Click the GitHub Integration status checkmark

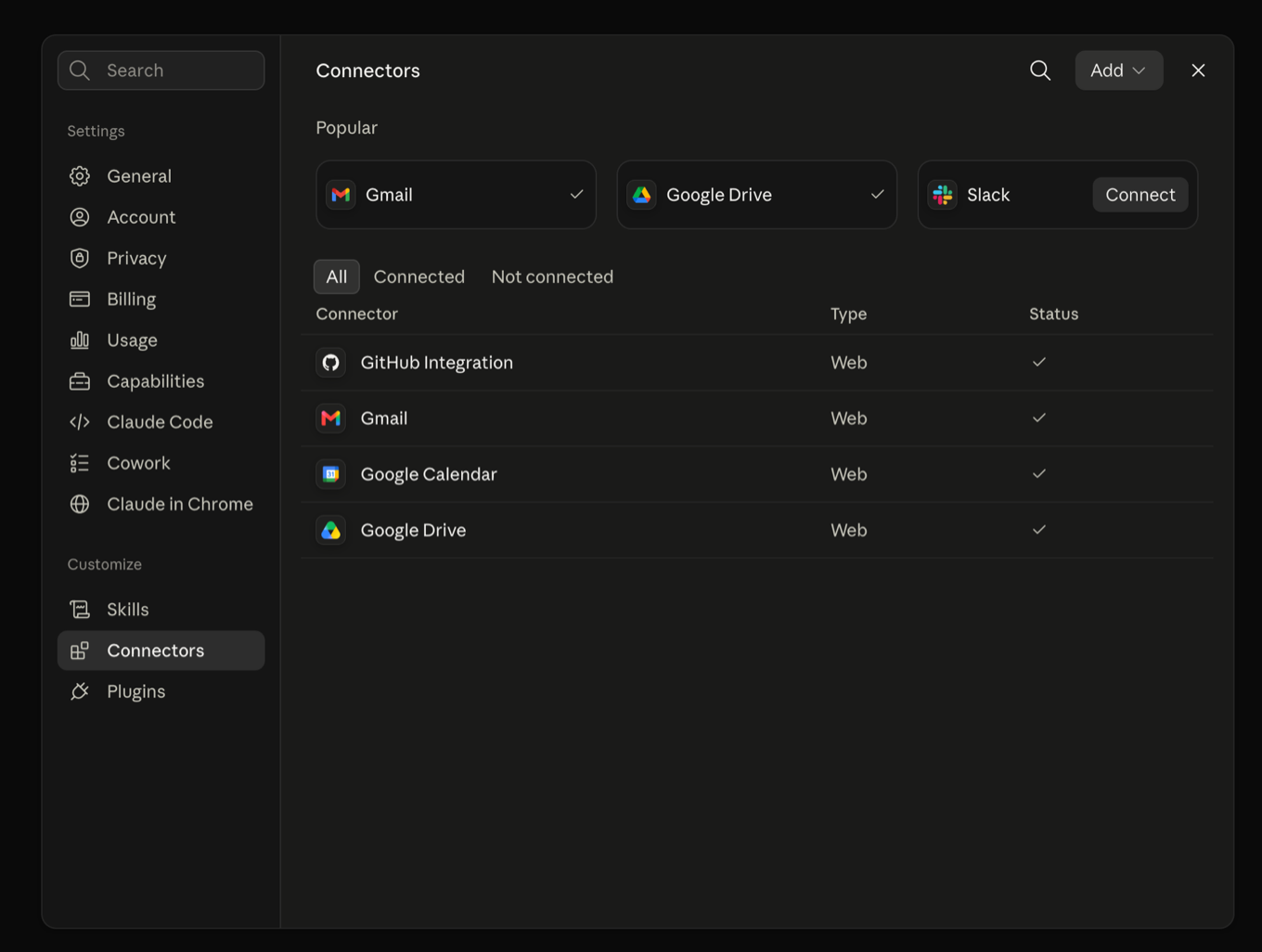click(1039, 362)
